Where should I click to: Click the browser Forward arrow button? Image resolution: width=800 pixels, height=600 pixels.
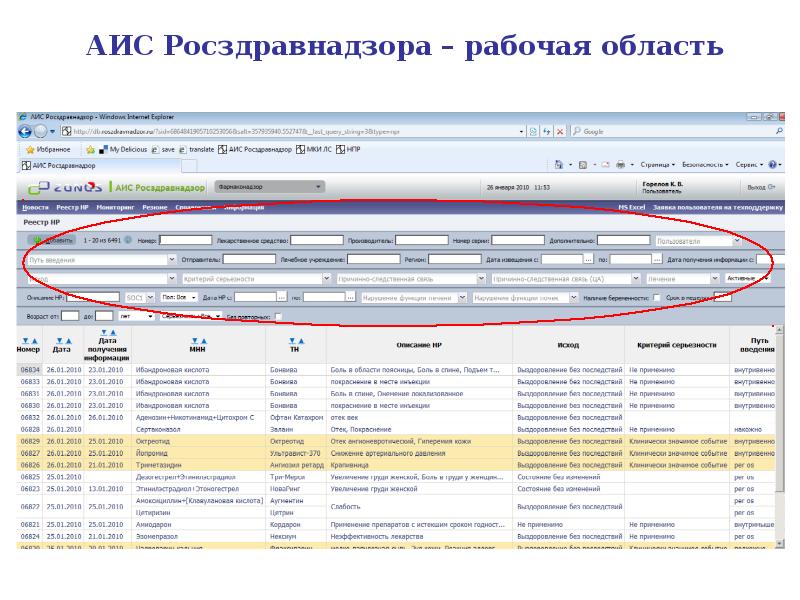click(40, 132)
